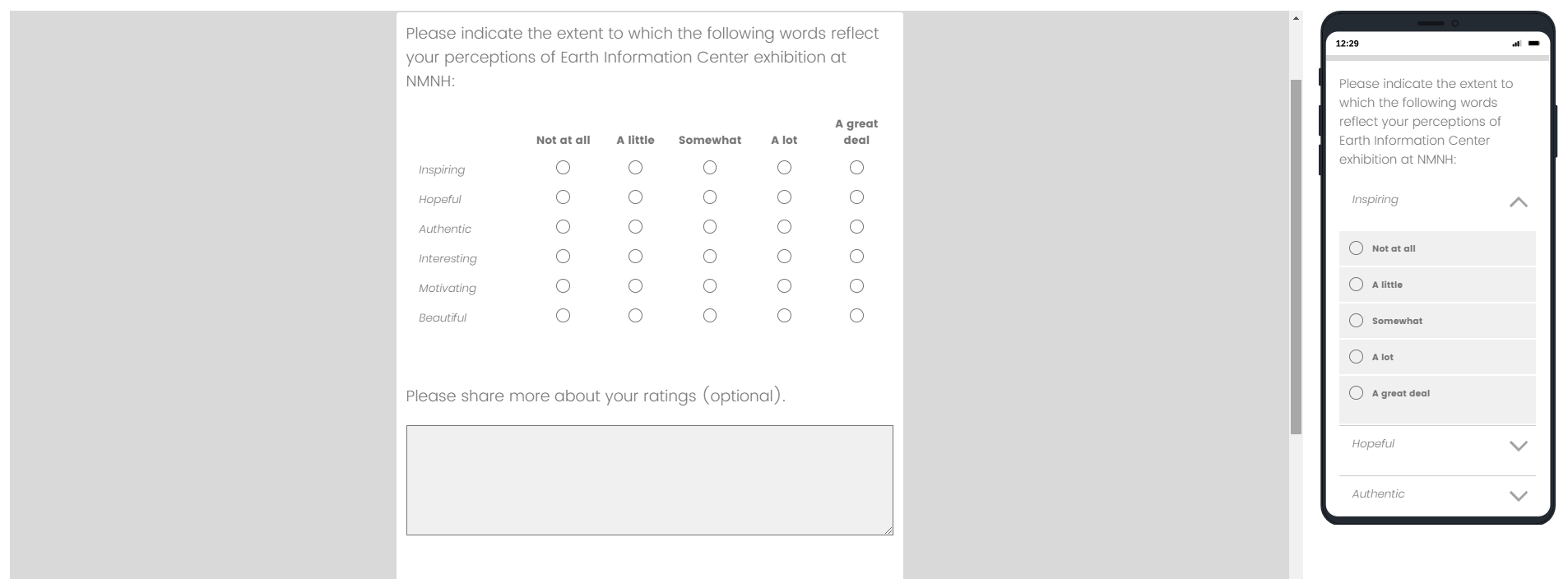Viewport: 1568px width, 579px height.
Task: Select 'A great deal' for Hopeful row
Action: 856,197
